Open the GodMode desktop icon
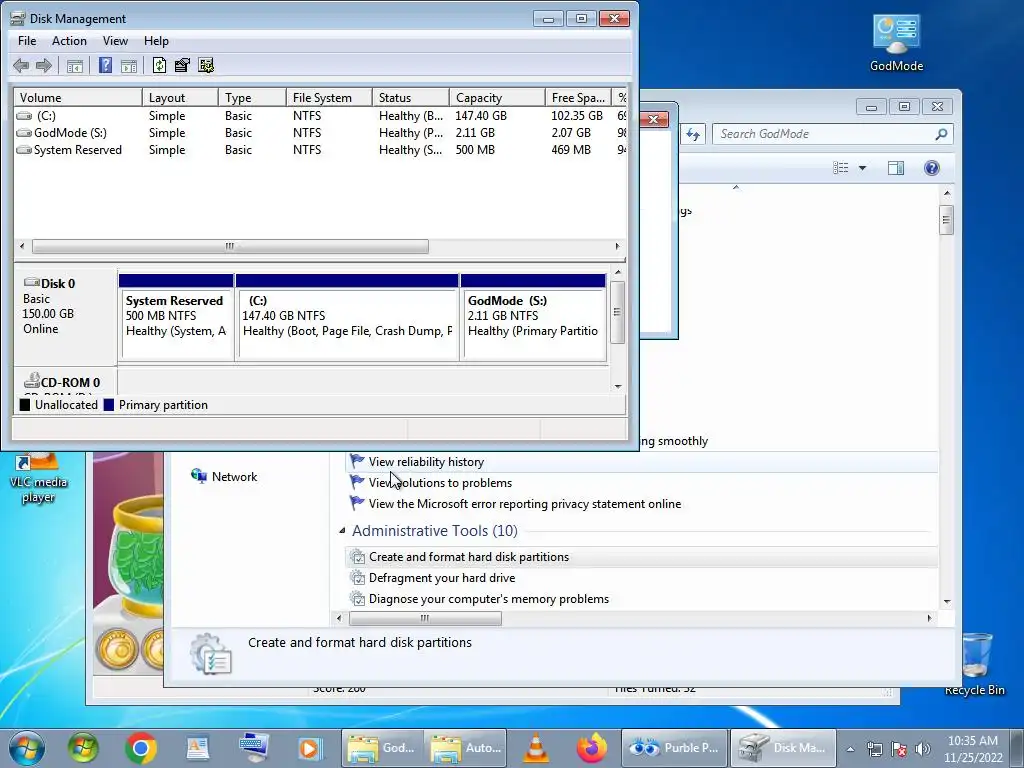The height and width of the screenshot is (768, 1024). [x=896, y=43]
